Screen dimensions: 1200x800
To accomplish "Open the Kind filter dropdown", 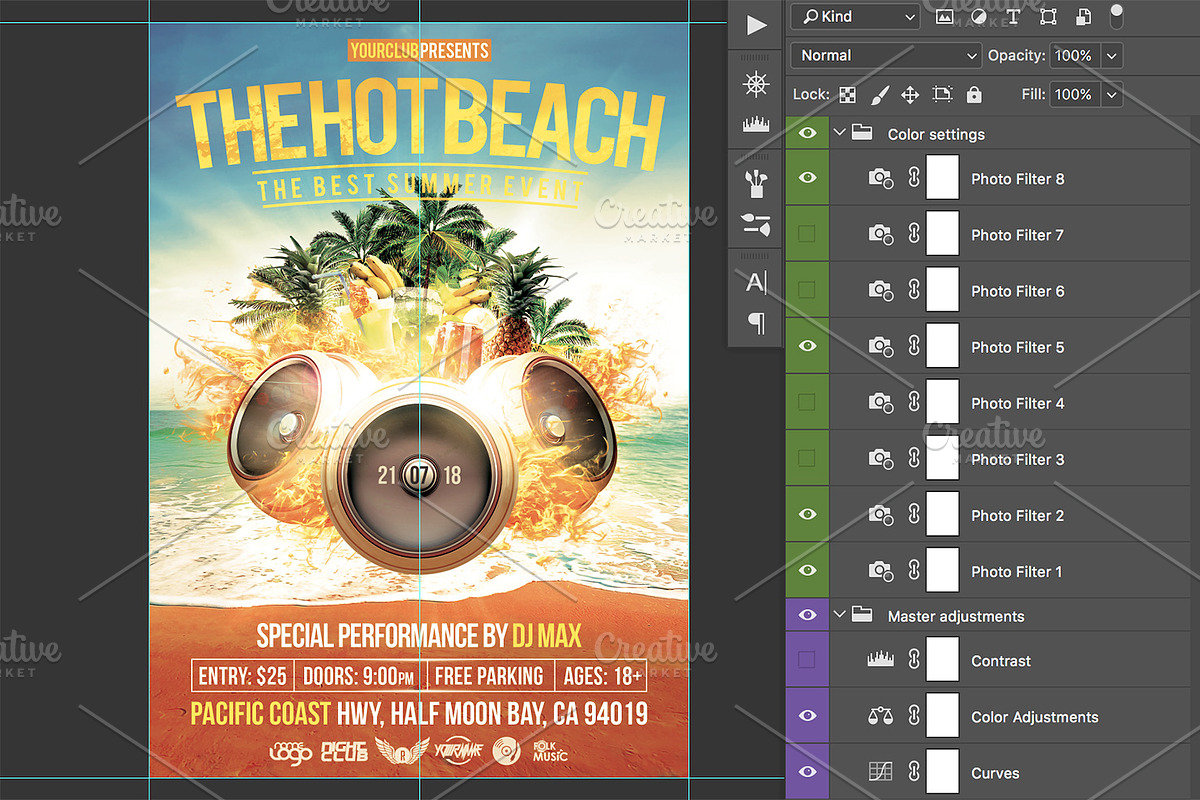I will [855, 17].
